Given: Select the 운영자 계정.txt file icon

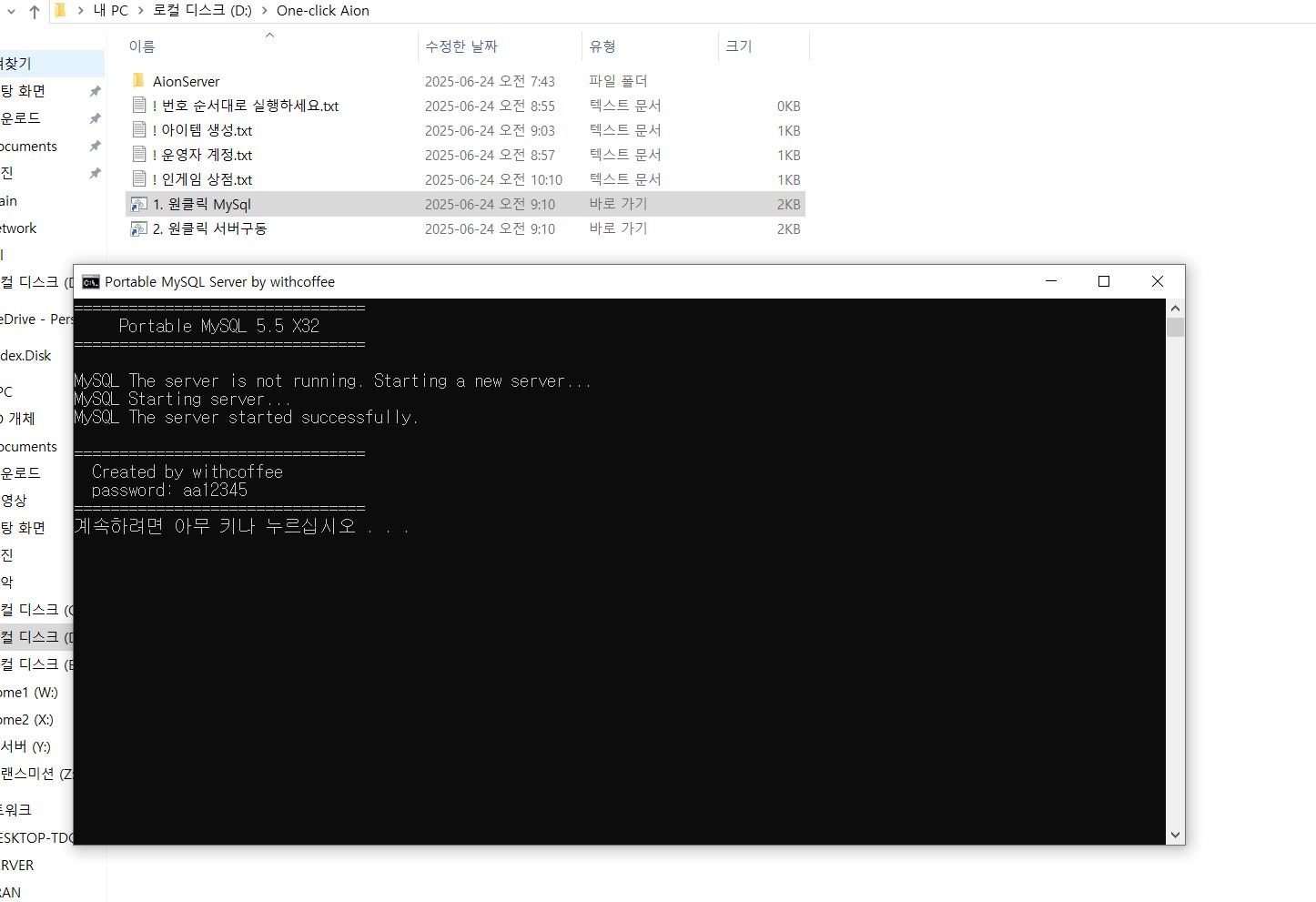Looking at the screenshot, I should [x=138, y=155].
